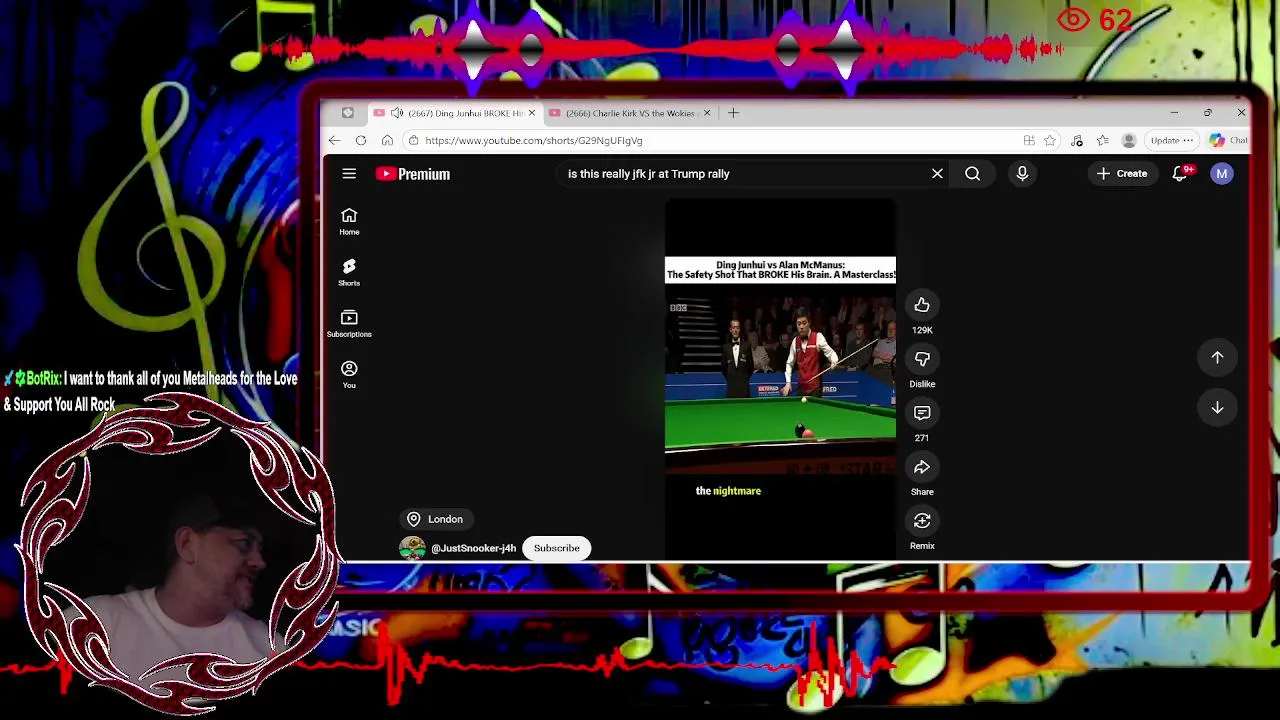Share the current short

click(922, 467)
